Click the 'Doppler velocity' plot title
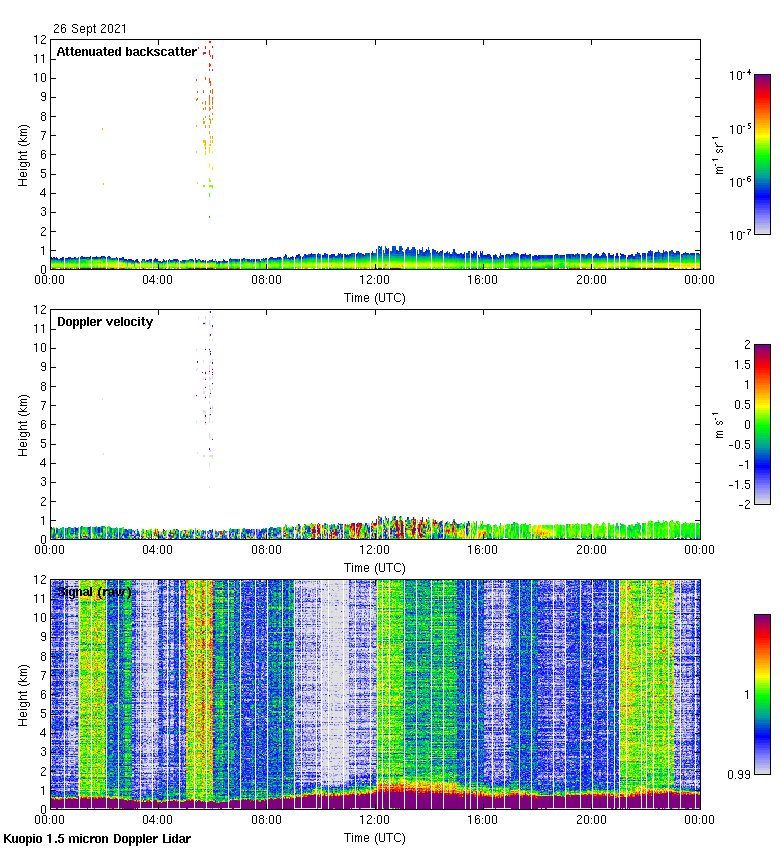The width and height of the screenshot is (780, 850). coord(104,322)
